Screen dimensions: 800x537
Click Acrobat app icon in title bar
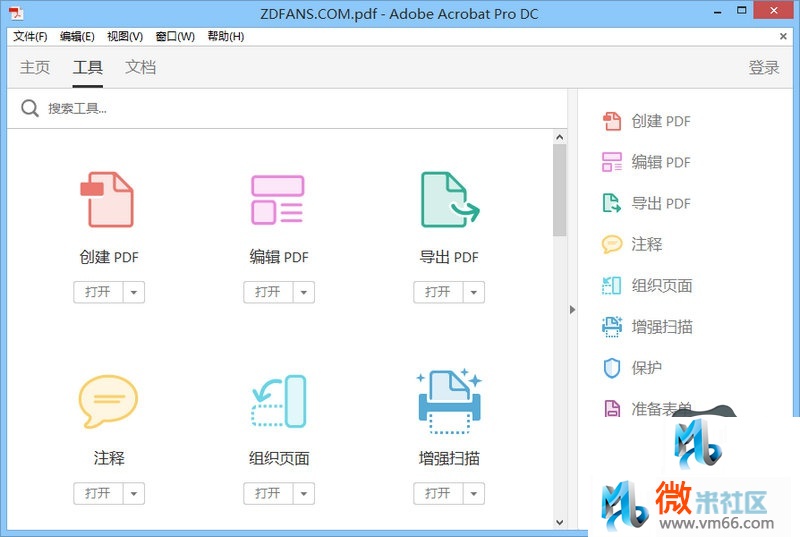pyautogui.click(x=16, y=13)
